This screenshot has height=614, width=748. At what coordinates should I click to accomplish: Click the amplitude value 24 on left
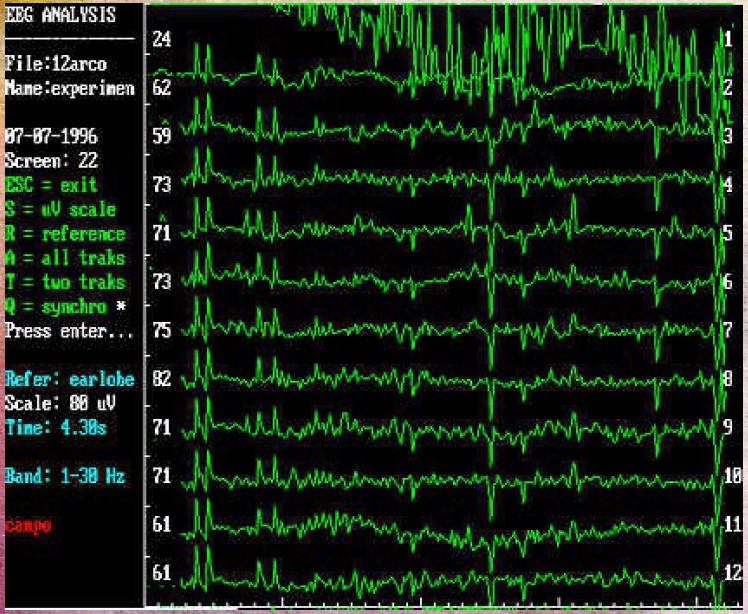[x=161, y=39]
